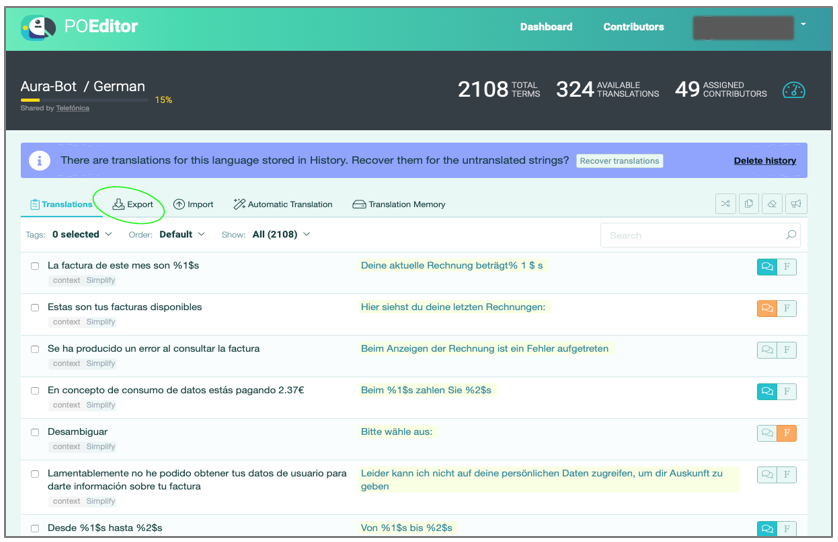This screenshot has height=542, width=838.
Task: Switch to the Translations tab
Action: 61,204
